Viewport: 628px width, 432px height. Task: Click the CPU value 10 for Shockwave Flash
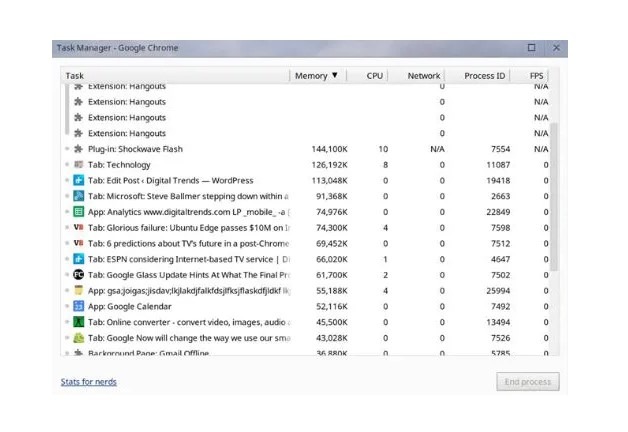tap(383, 149)
